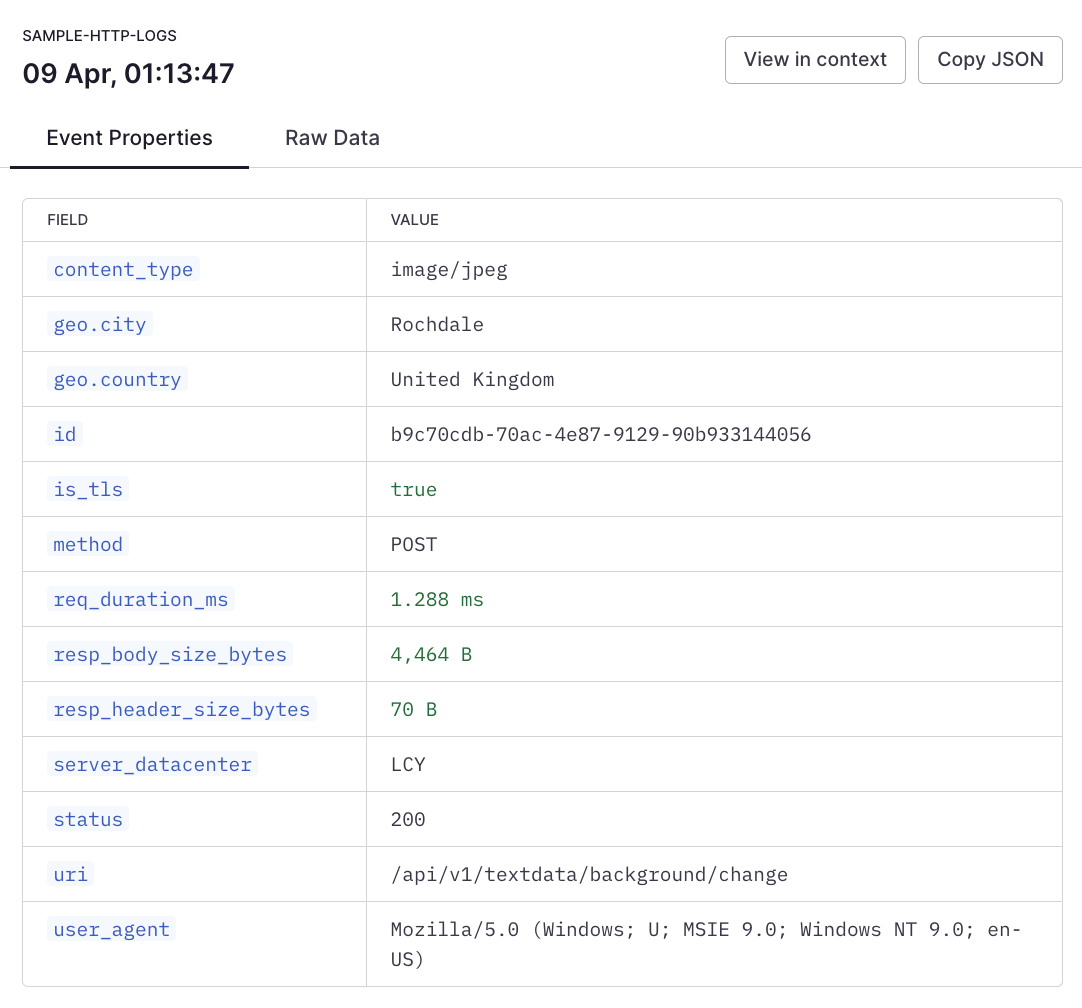Select req_duration_ms field tag

(x=141, y=600)
